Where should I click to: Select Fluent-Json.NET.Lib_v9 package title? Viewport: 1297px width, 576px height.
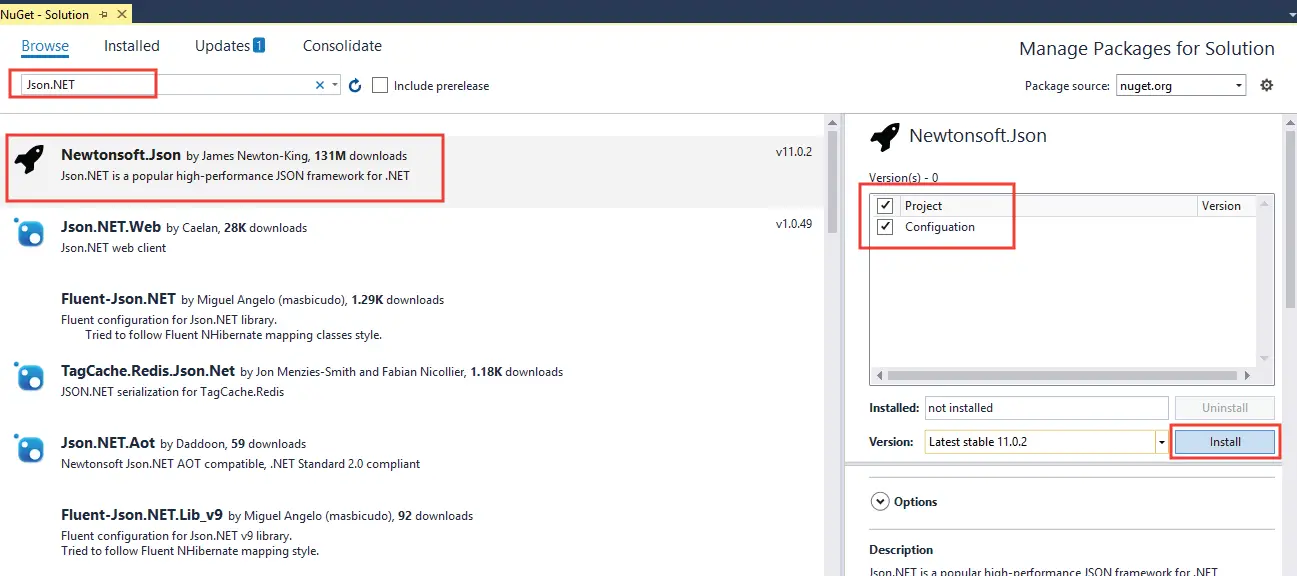[142, 515]
